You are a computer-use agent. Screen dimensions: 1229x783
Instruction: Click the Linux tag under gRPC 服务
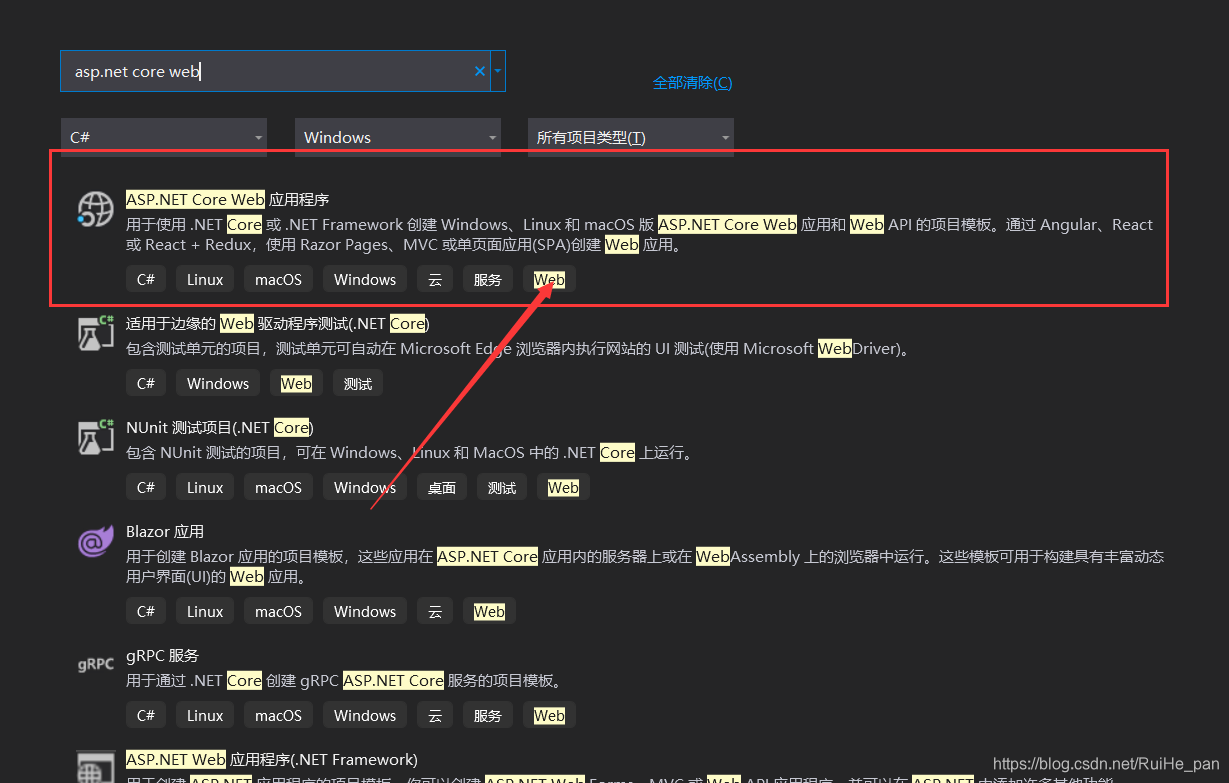[205, 715]
